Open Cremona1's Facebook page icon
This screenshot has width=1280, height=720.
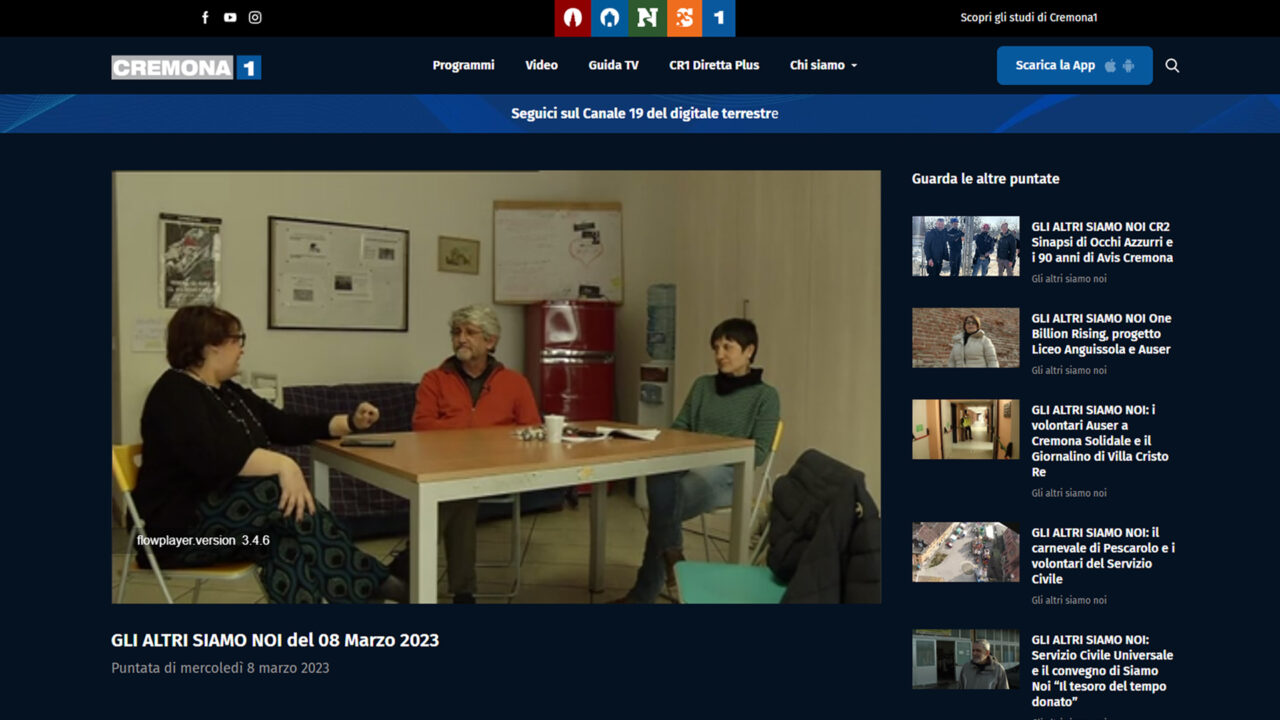click(205, 17)
